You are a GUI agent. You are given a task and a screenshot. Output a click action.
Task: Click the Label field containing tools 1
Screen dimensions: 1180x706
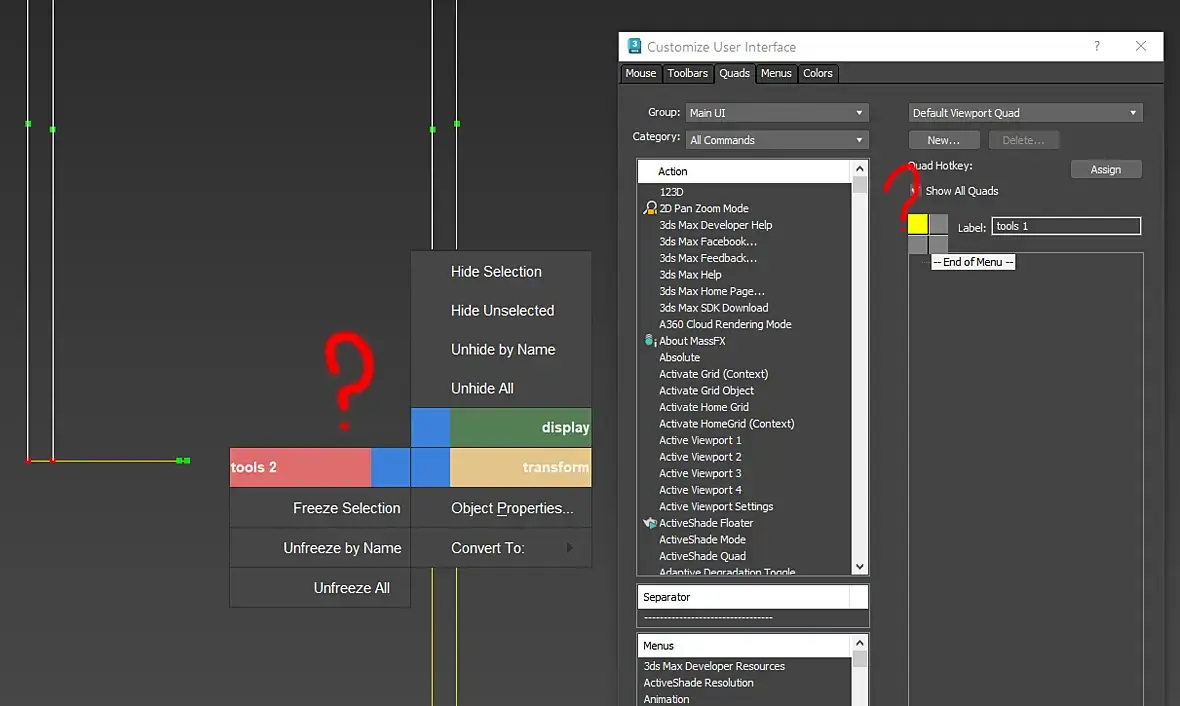pyautogui.click(x=1066, y=226)
